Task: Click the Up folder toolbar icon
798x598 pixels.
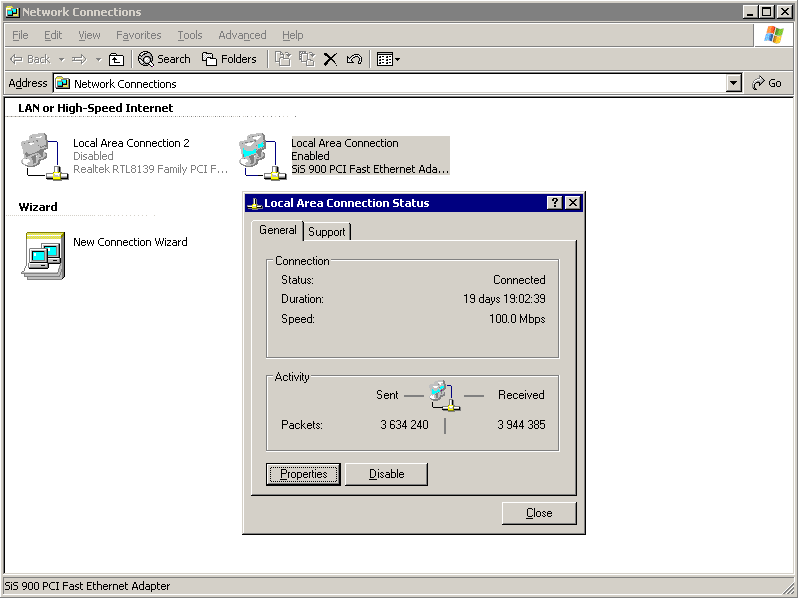Action: point(116,59)
